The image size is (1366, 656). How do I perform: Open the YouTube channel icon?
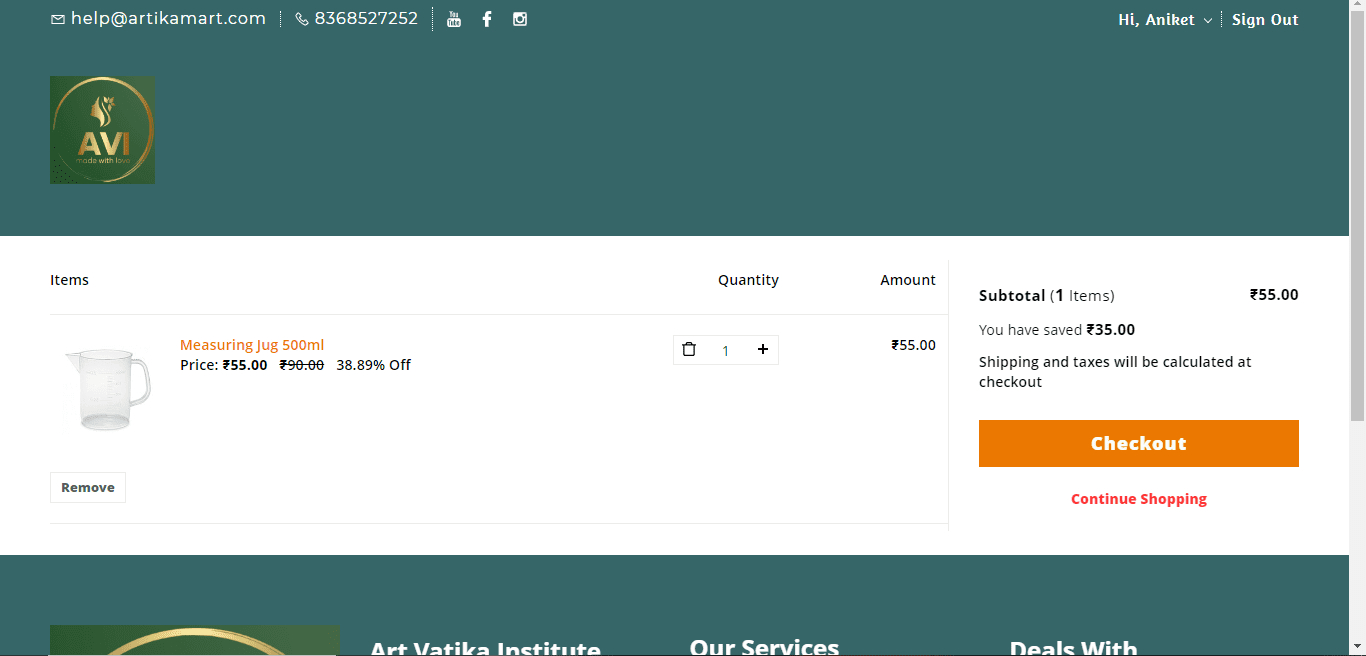tap(454, 18)
